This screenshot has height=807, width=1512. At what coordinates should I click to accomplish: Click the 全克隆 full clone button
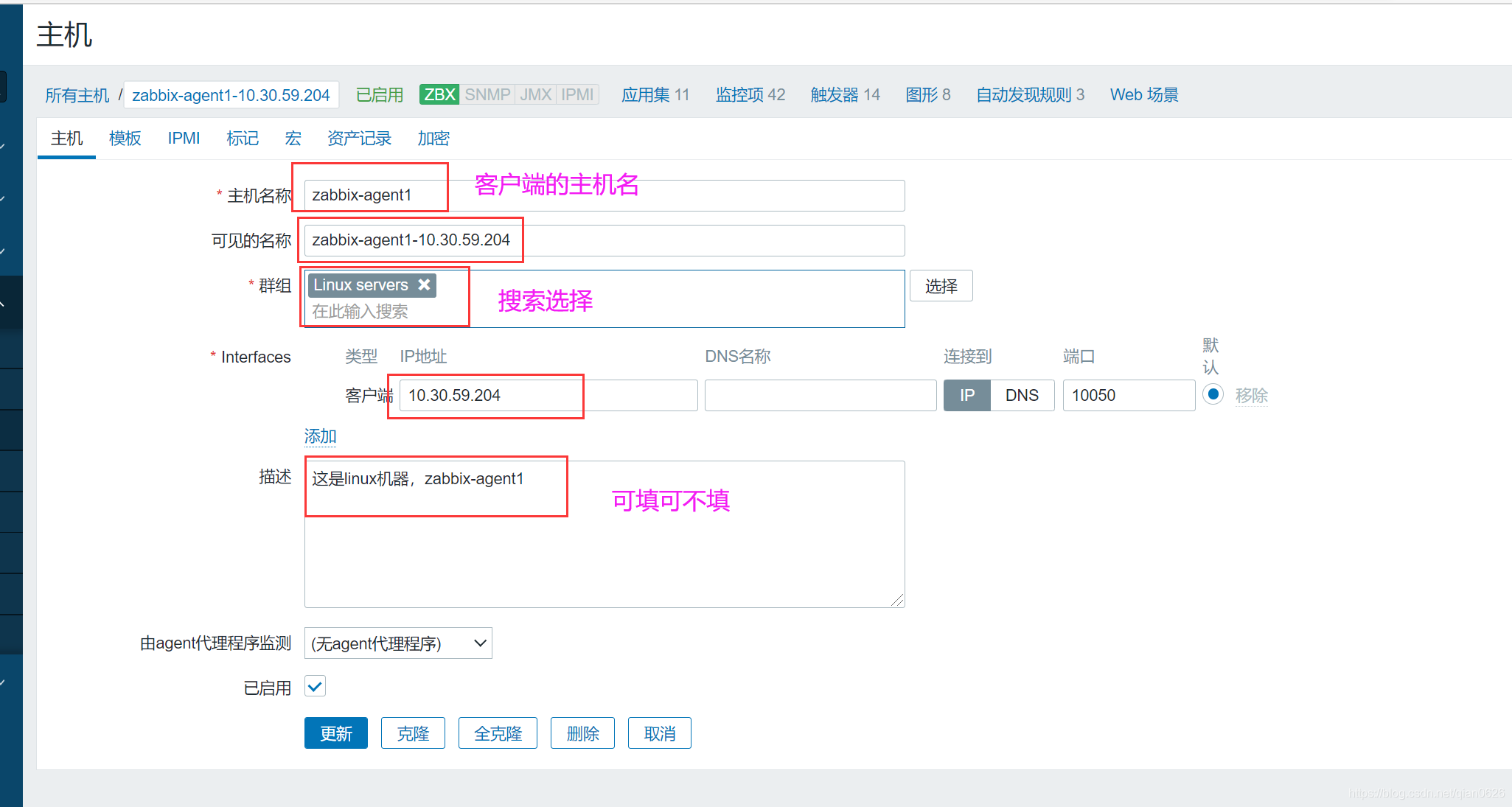coord(498,733)
